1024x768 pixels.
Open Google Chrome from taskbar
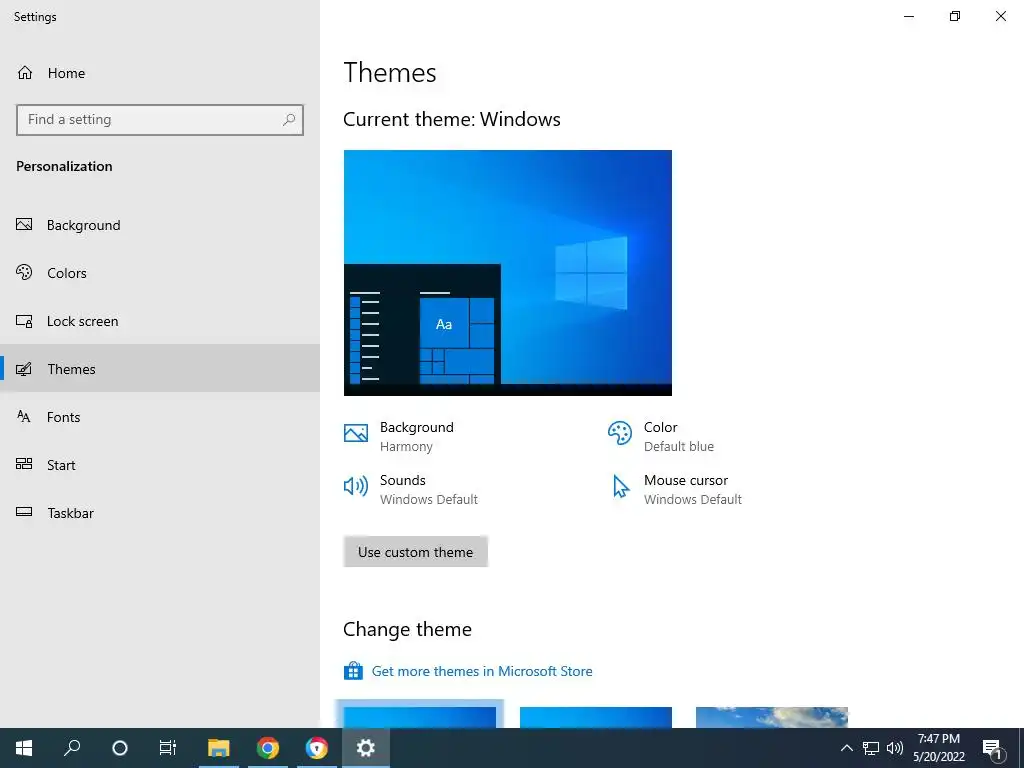[x=268, y=748]
